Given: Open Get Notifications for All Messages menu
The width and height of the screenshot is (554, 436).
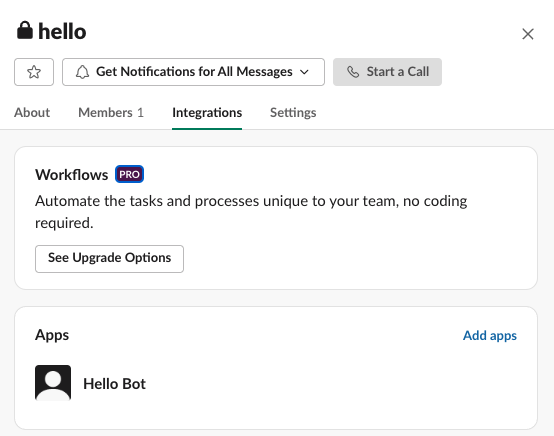Looking at the screenshot, I should pyautogui.click(x=193, y=72).
